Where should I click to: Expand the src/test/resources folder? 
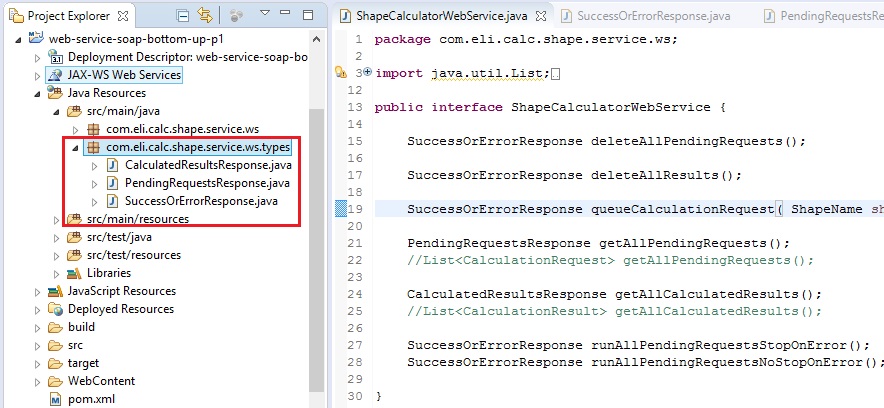click(x=56, y=255)
